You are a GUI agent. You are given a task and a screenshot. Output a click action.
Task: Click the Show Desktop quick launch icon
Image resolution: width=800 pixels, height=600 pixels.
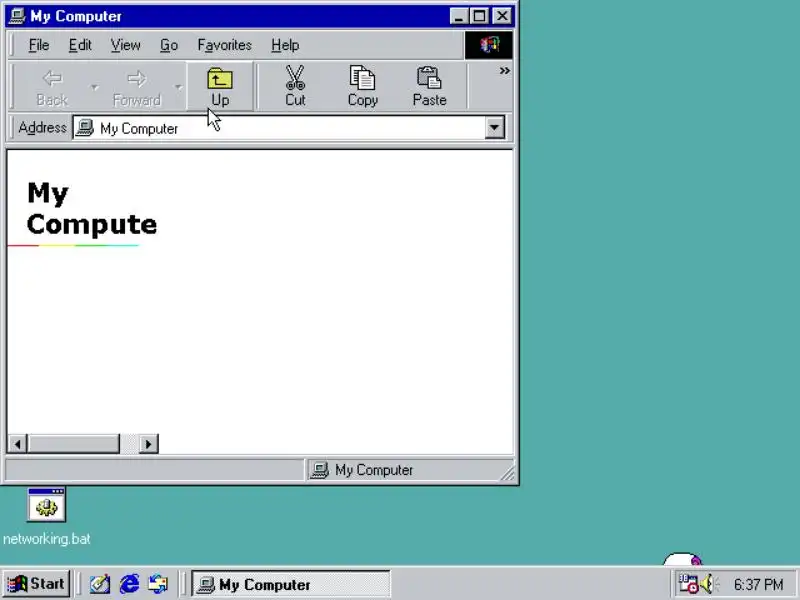pyautogui.click(x=100, y=584)
